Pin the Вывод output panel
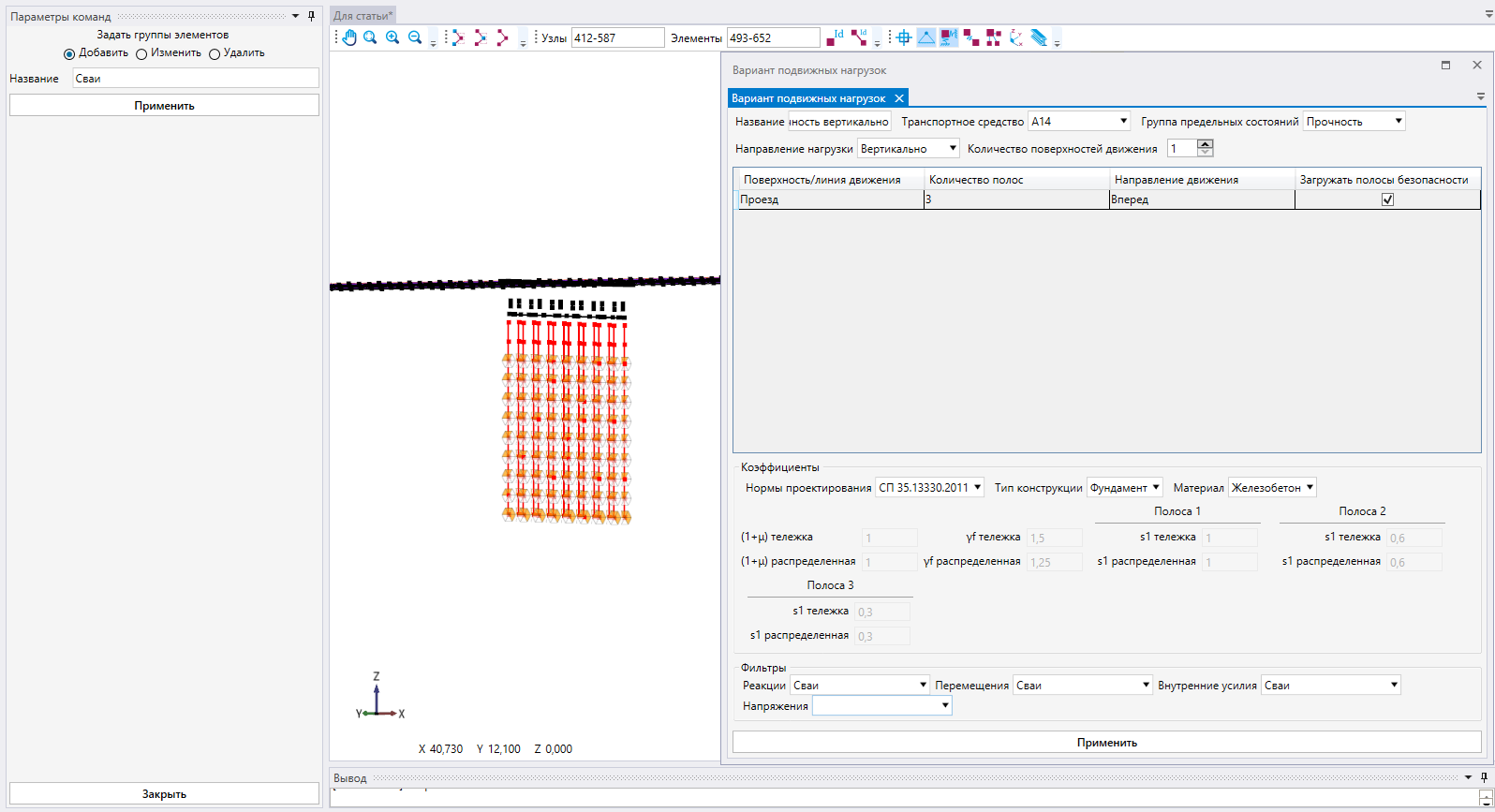 (1484, 777)
